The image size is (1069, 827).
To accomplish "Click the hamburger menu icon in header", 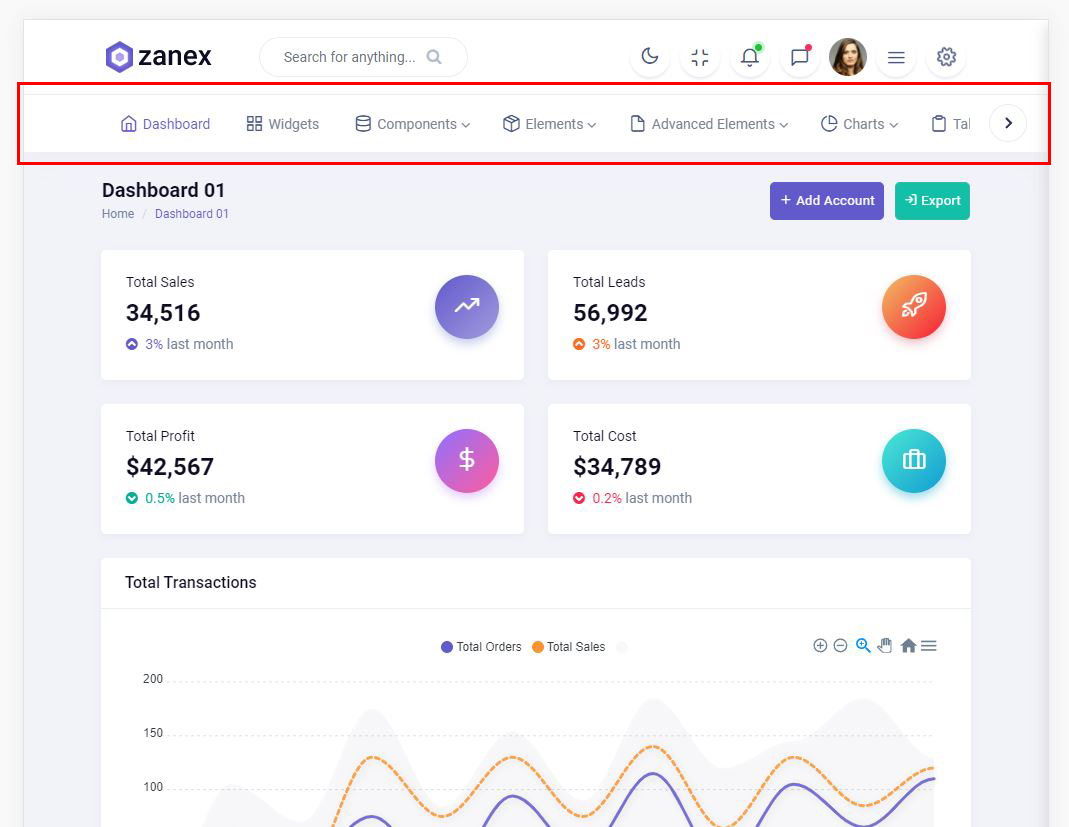I will tap(896, 57).
